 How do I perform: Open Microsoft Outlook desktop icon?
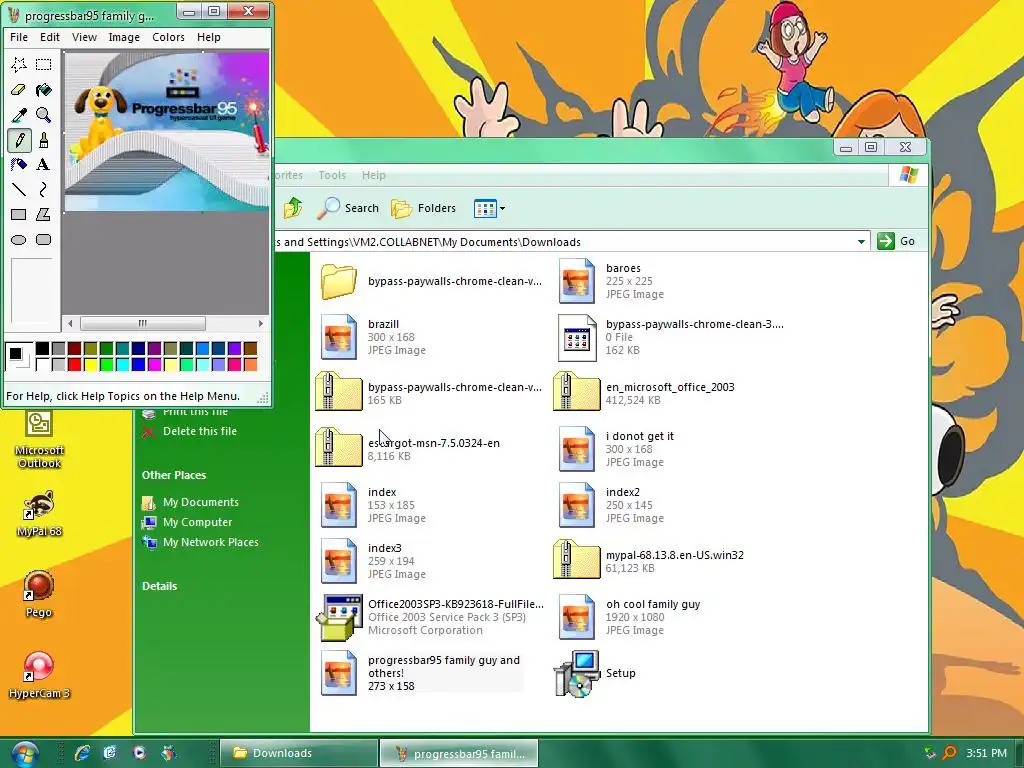39,438
